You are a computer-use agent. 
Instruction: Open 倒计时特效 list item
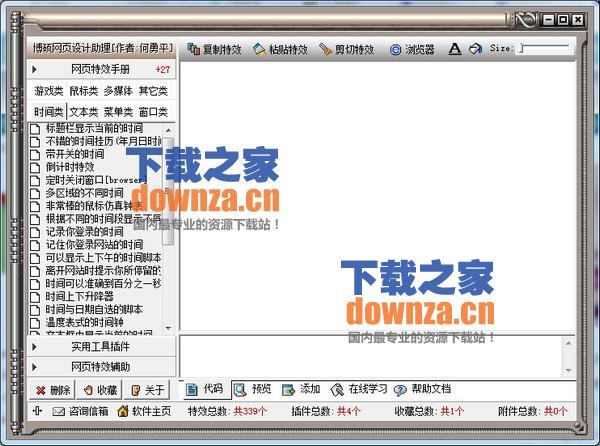tap(70, 167)
